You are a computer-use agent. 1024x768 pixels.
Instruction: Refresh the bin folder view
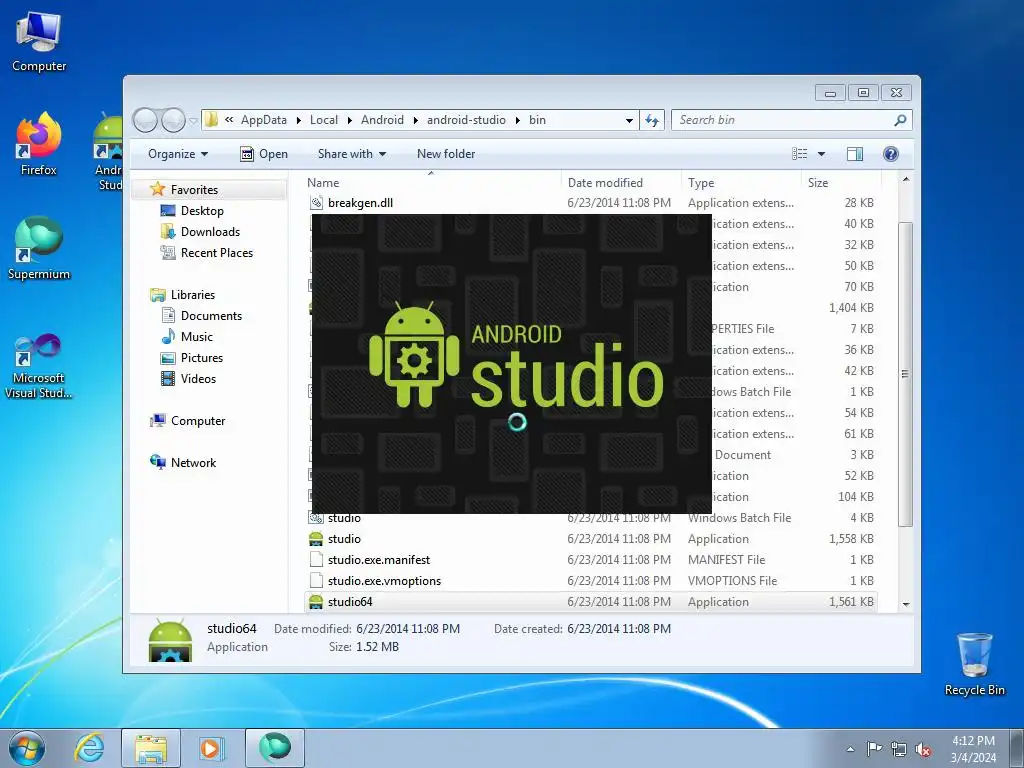[x=652, y=120]
